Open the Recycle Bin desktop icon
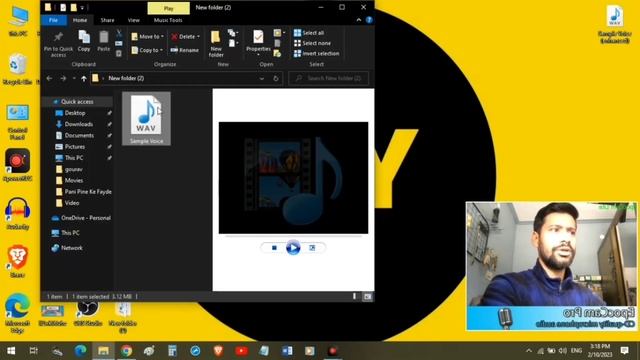Screen dimensions: 640x360 pos(17,69)
